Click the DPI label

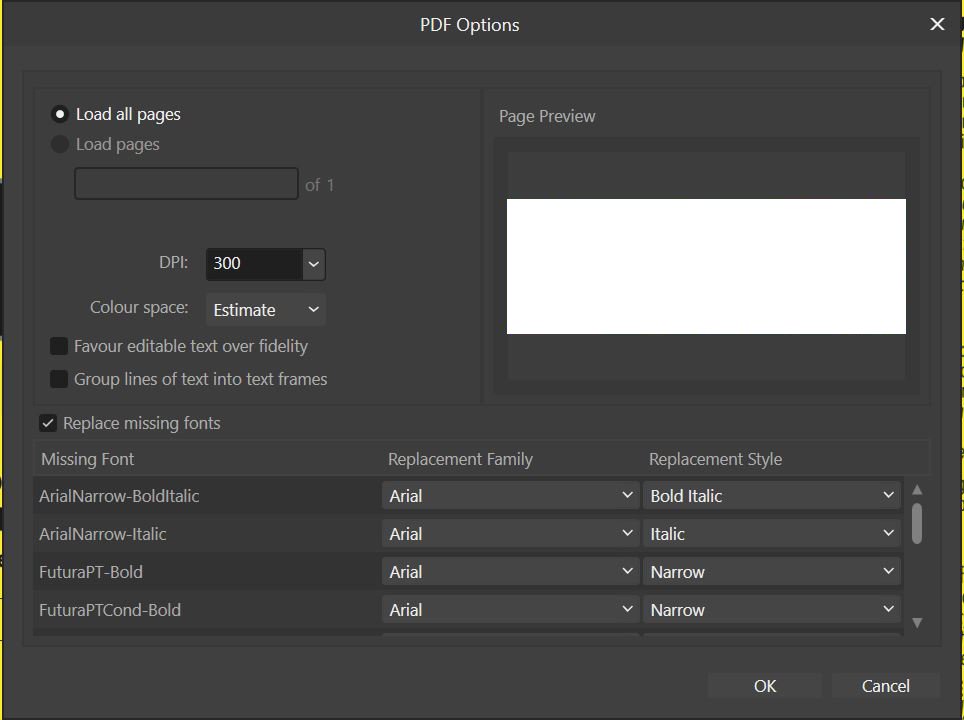click(x=173, y=263)
